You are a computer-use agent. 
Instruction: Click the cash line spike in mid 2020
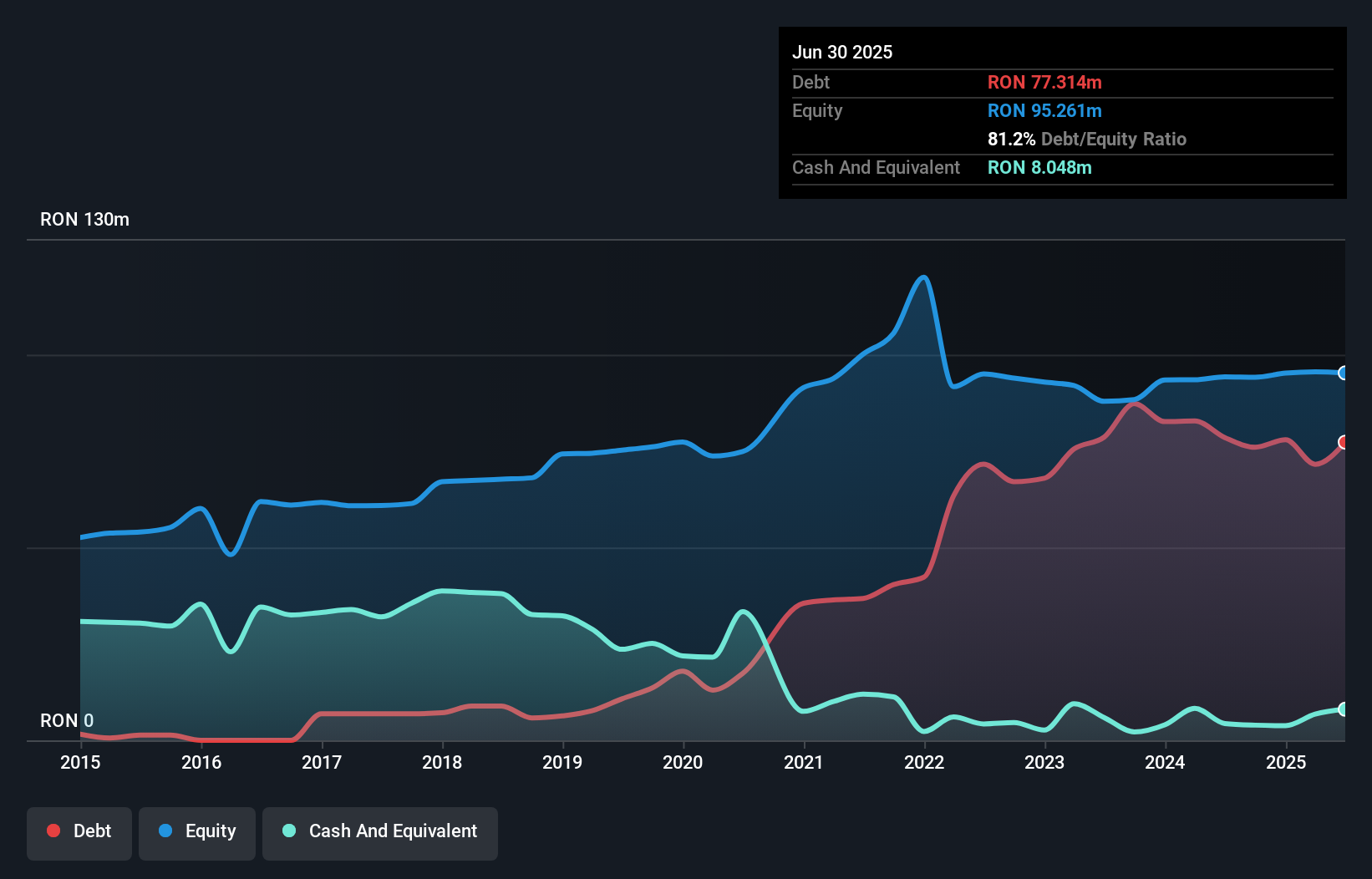pyautogui.click(x=743, y=612)
